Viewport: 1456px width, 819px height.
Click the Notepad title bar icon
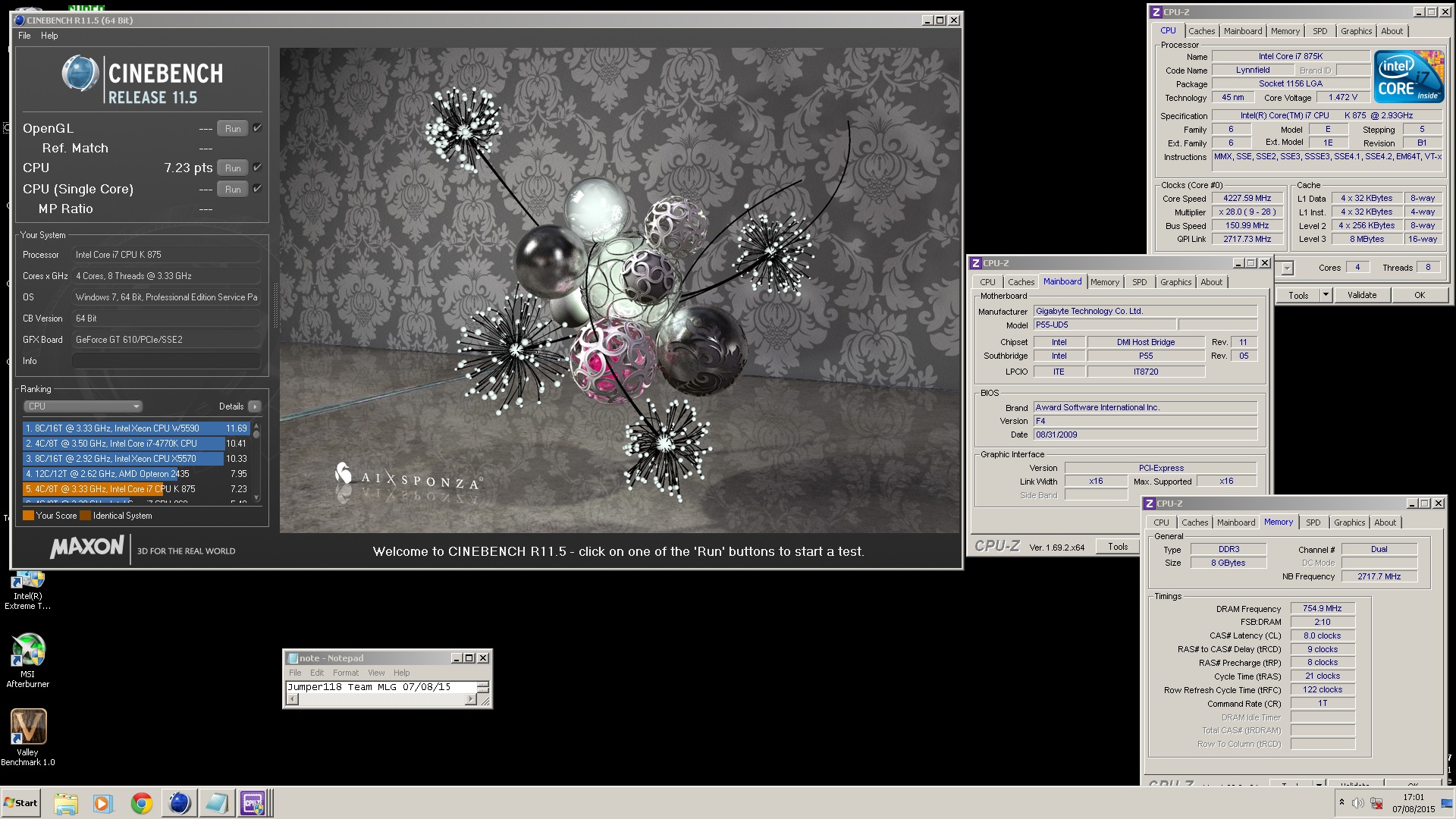pos(292,658)
